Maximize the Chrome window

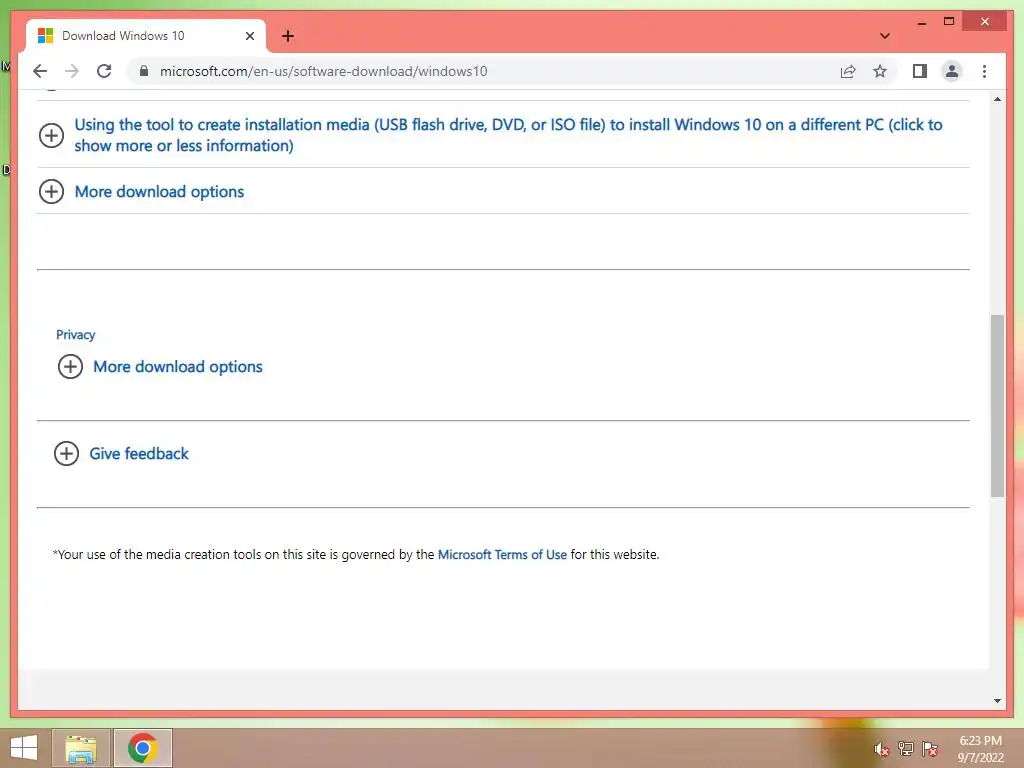coord(949,22)
